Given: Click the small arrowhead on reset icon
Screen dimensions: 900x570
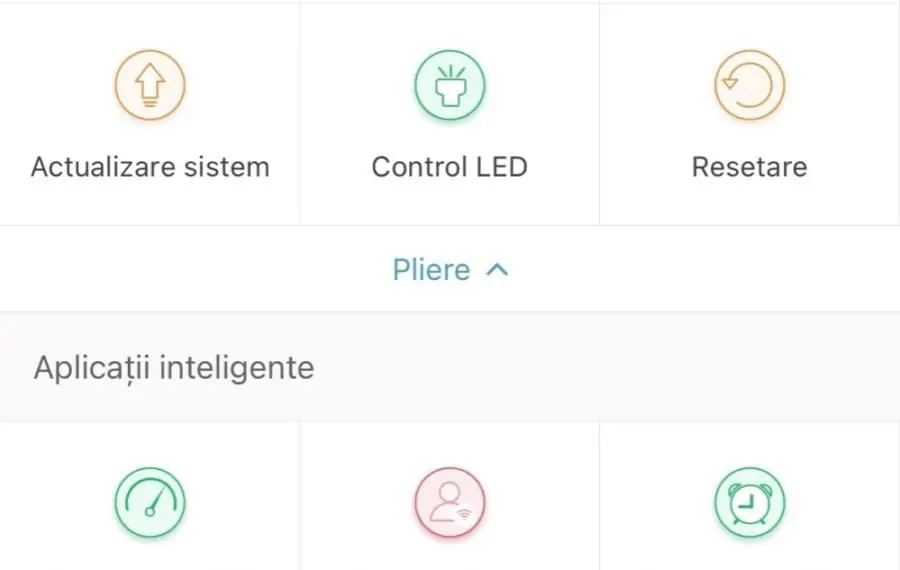Looking at the screenshot, I should tap(730, 83).
